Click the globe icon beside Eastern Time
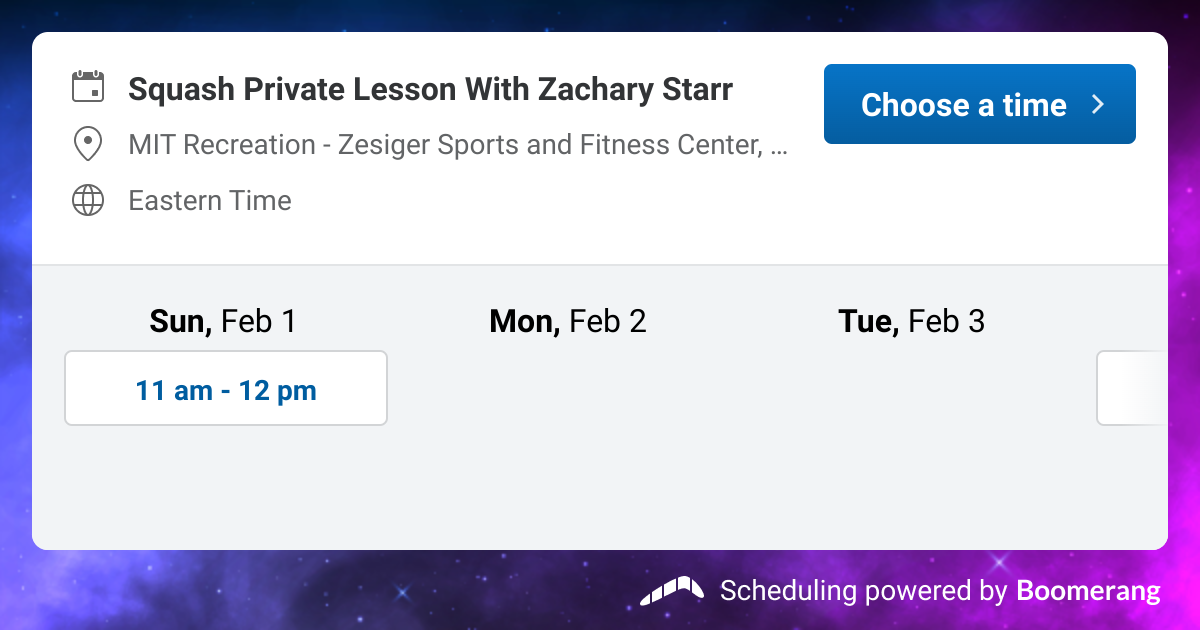Screen dimensions: 1200x630 88,200
